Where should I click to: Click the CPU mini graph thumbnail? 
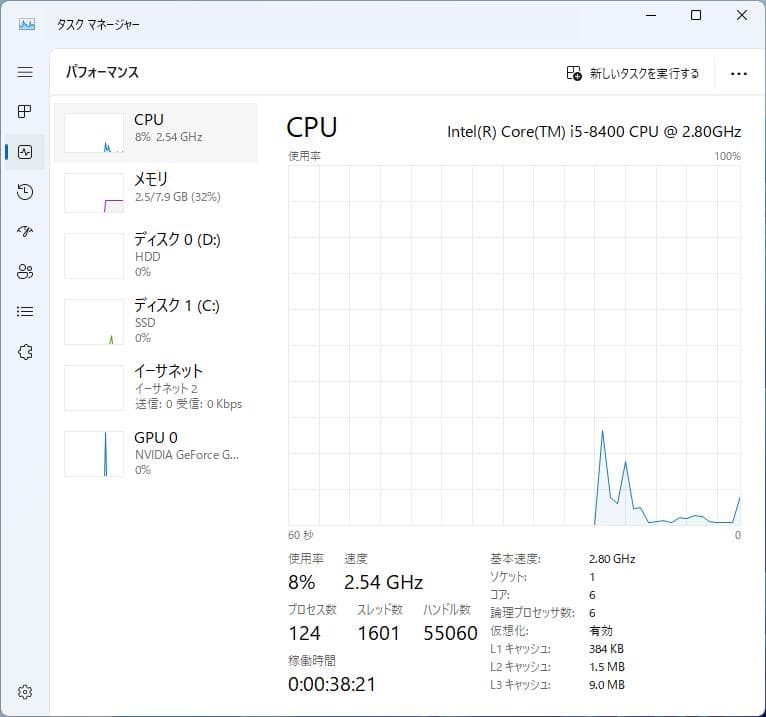point(94,133)
